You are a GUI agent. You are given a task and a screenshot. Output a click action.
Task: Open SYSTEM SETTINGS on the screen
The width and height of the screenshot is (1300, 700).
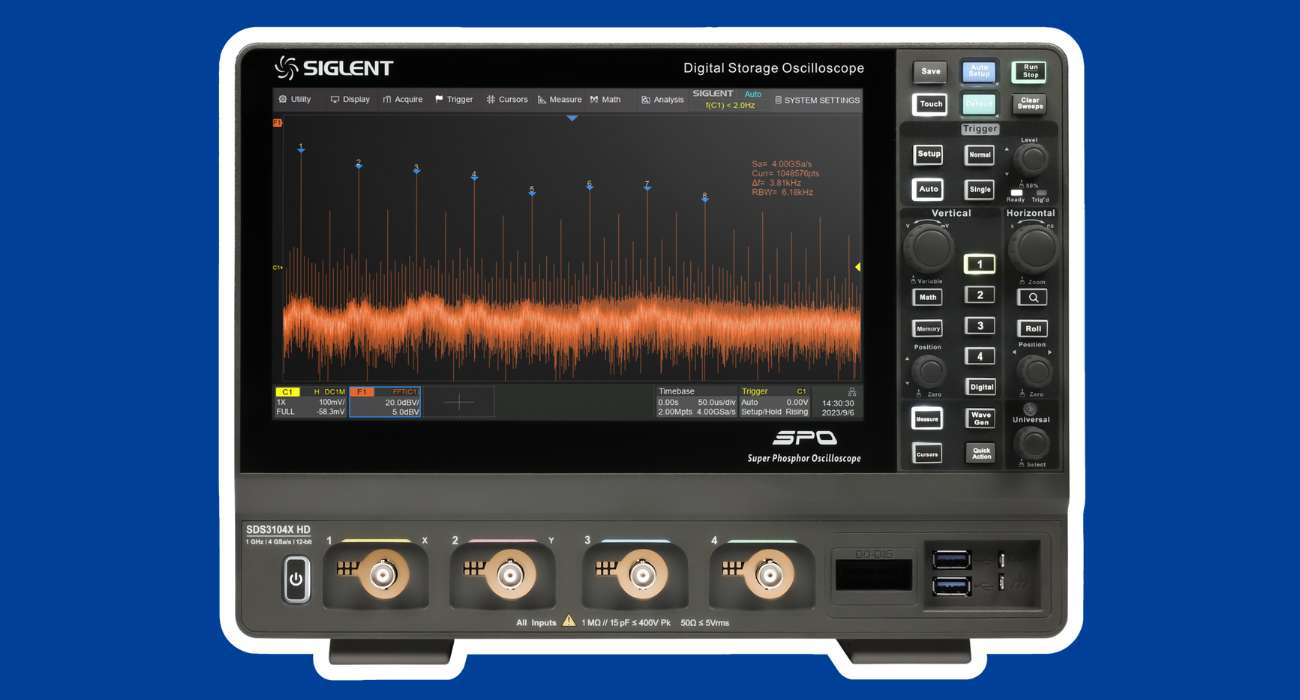(817, 100)
